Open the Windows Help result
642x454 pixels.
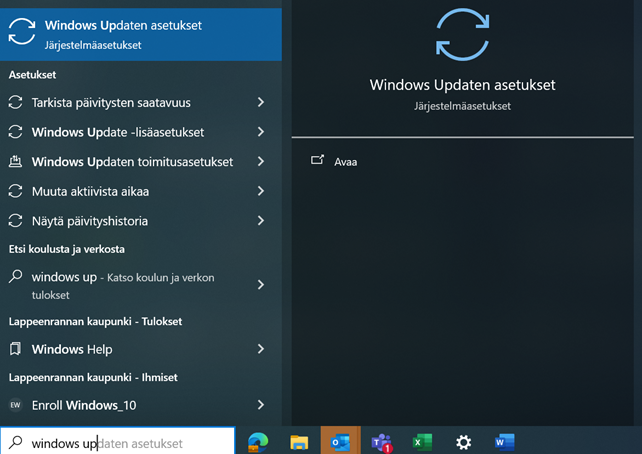pyautogui.click(x=140, y=349)
